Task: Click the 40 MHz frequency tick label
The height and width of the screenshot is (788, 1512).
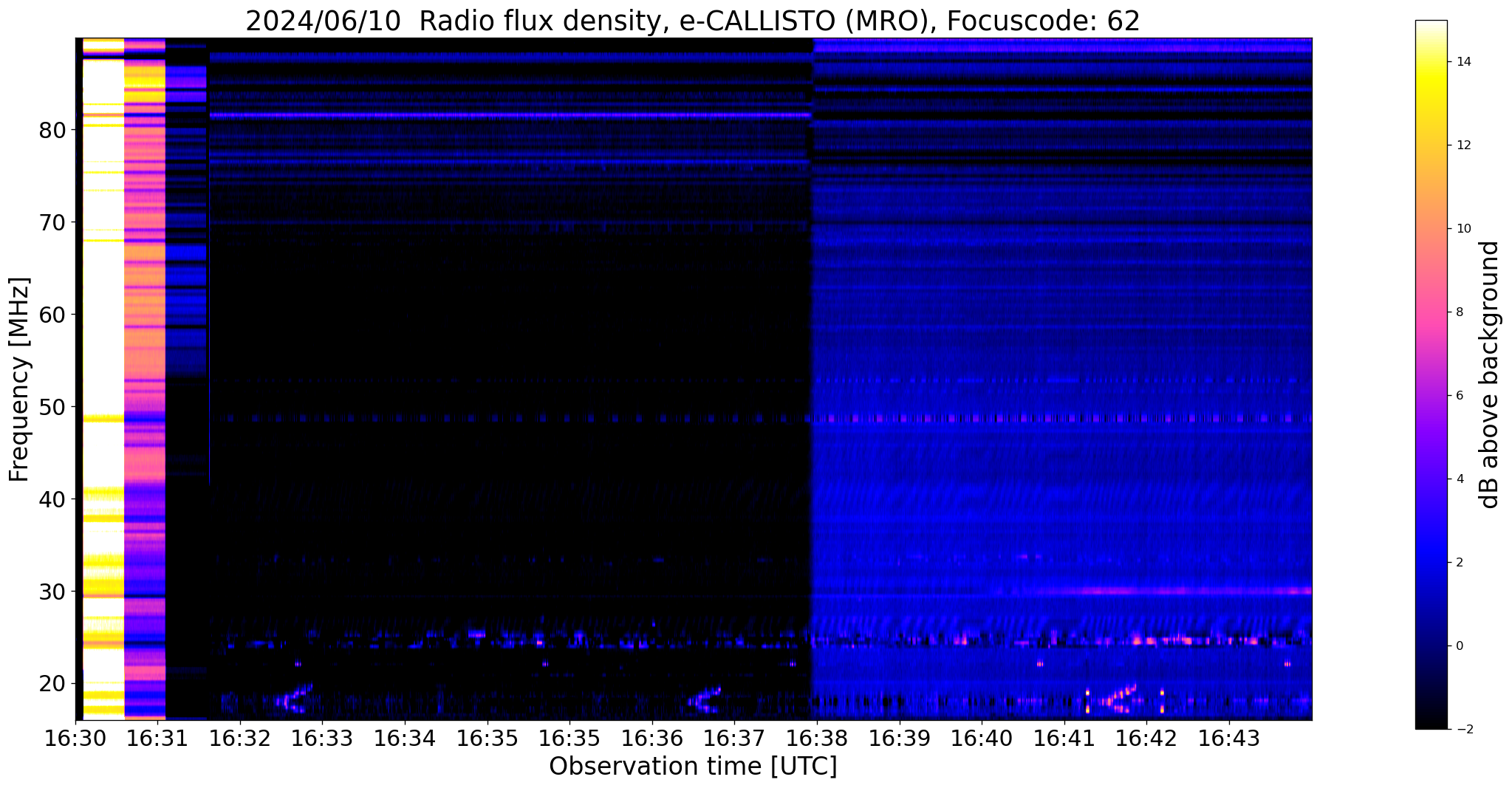Action: pos(51,499)
